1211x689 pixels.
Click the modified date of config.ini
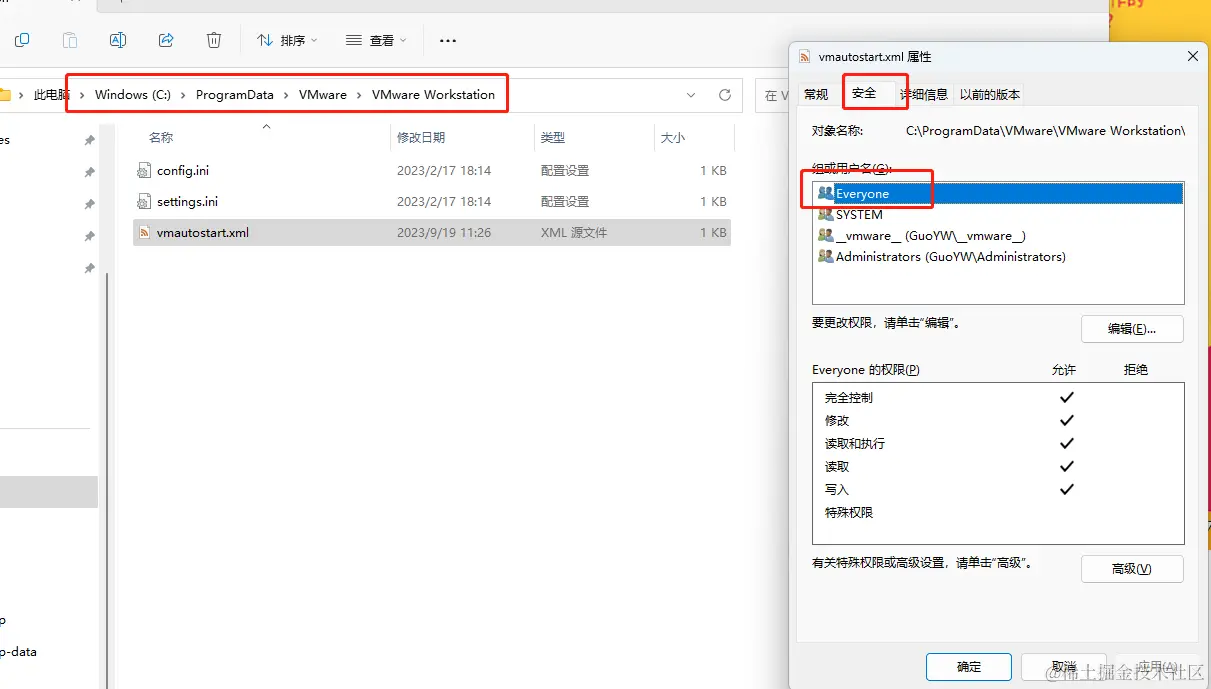tap(444, 171)
